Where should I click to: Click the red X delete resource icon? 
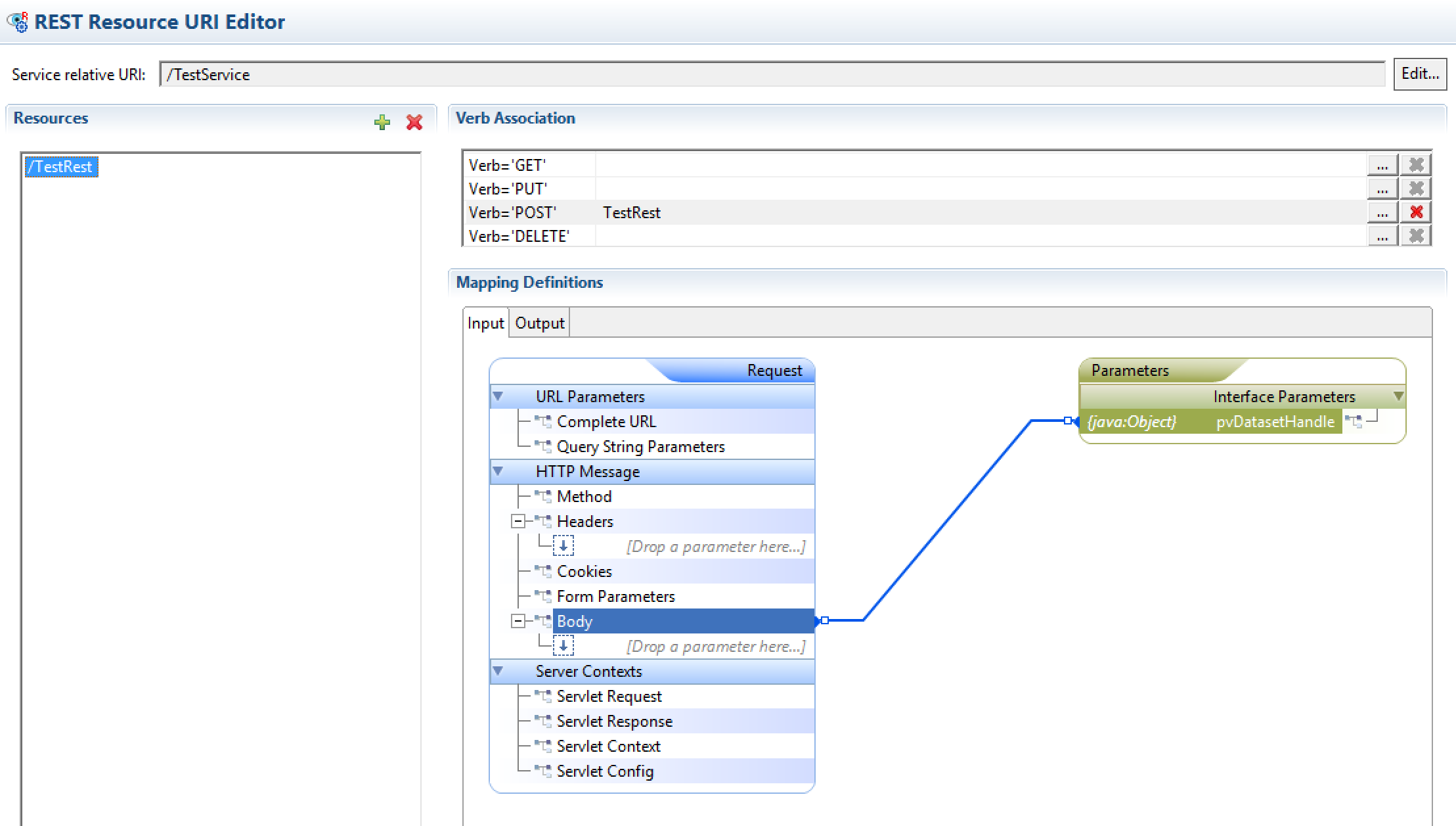414,122
